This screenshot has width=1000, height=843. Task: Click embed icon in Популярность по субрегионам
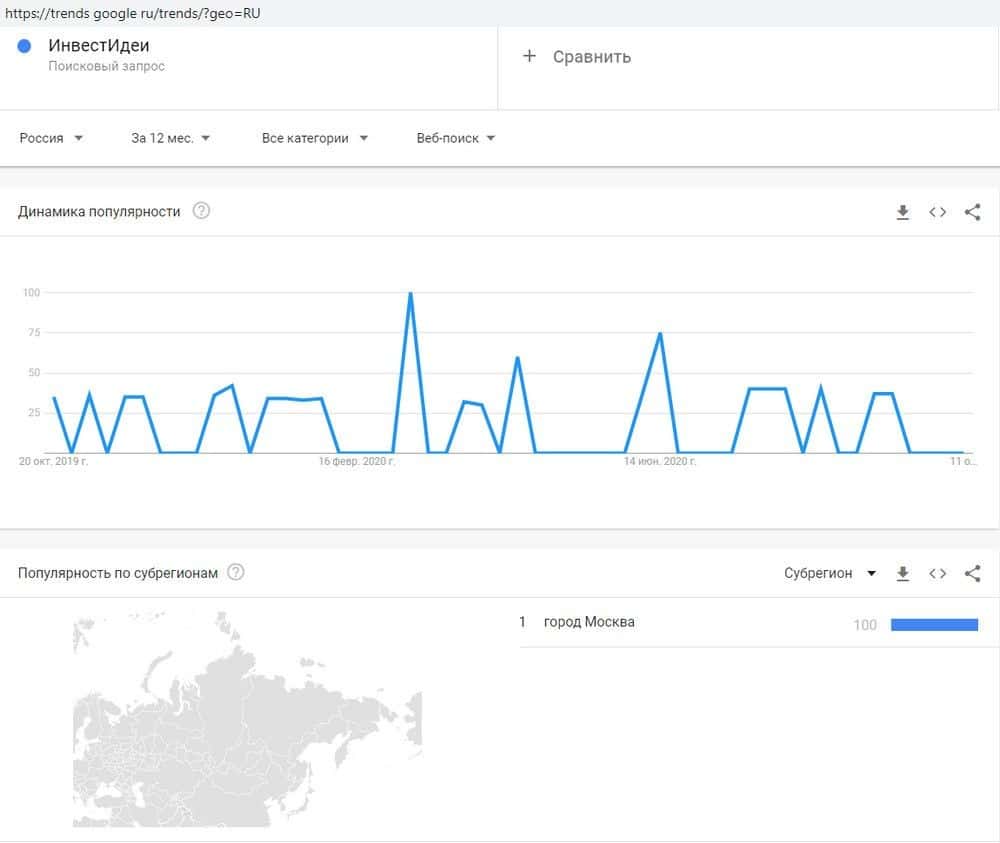[x=937, y=573]
